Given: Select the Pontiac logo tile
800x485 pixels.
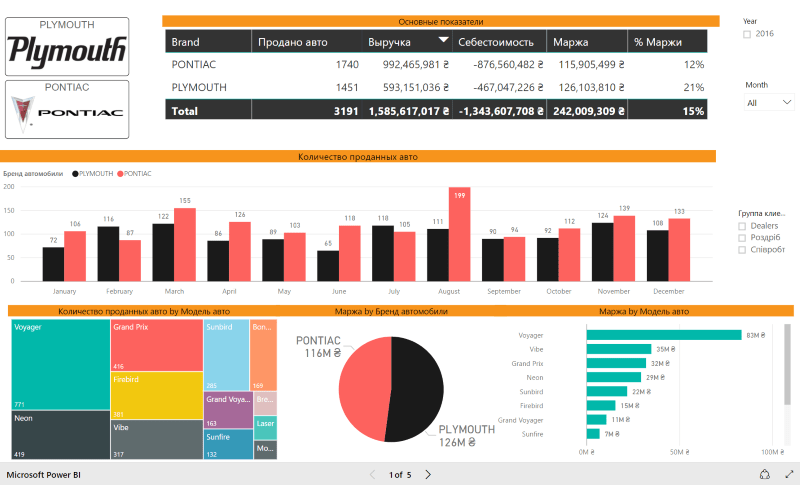Looking at the screenshot, I should pos(67,109).
